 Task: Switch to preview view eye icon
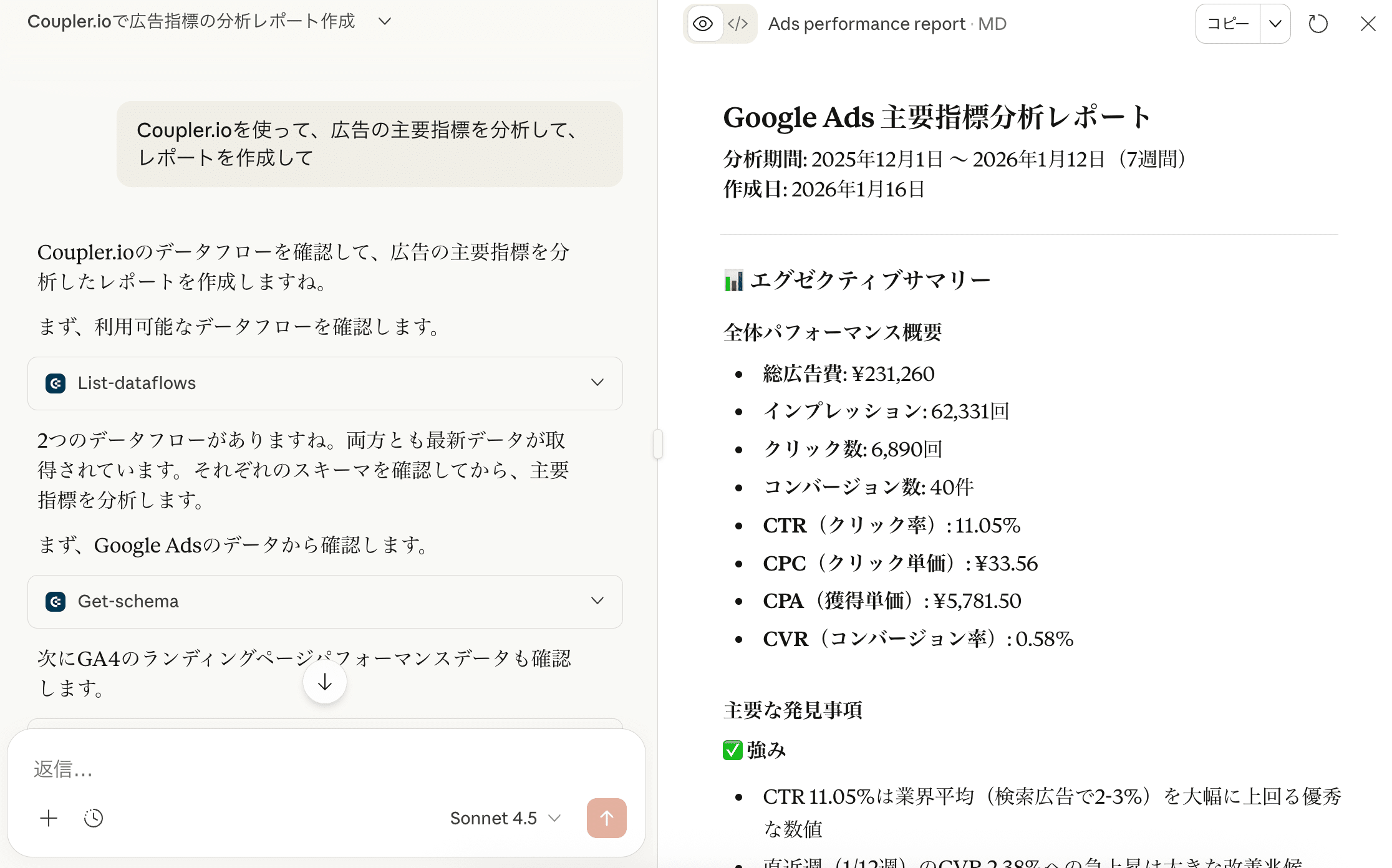[x=703, y=24]
